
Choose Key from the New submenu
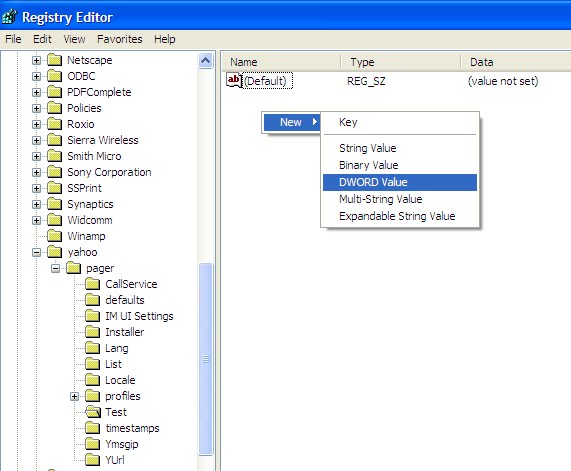click(x=400, y=122)
